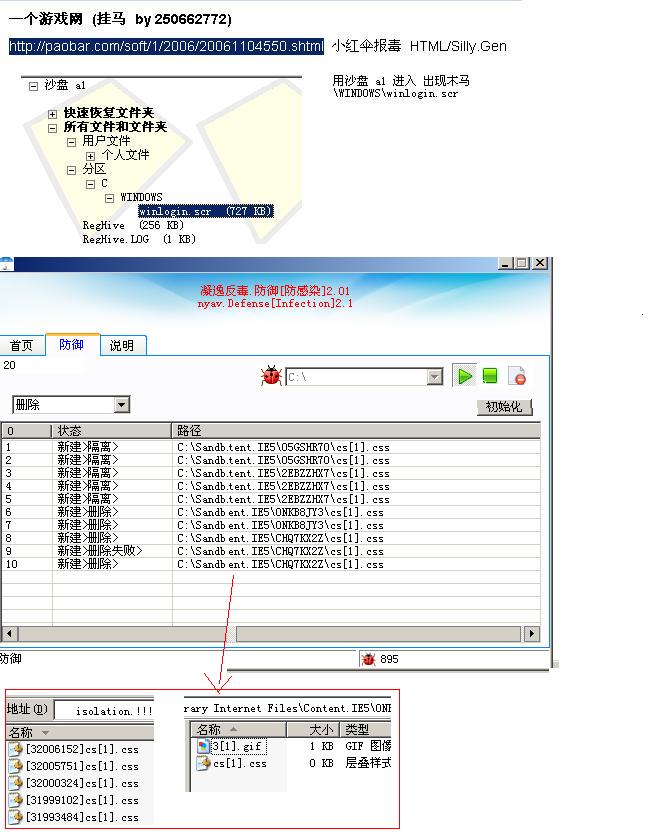This screenshot has height=836, width=654.
Task: Switch to the 说明 tab
Action: click(121, 346)
